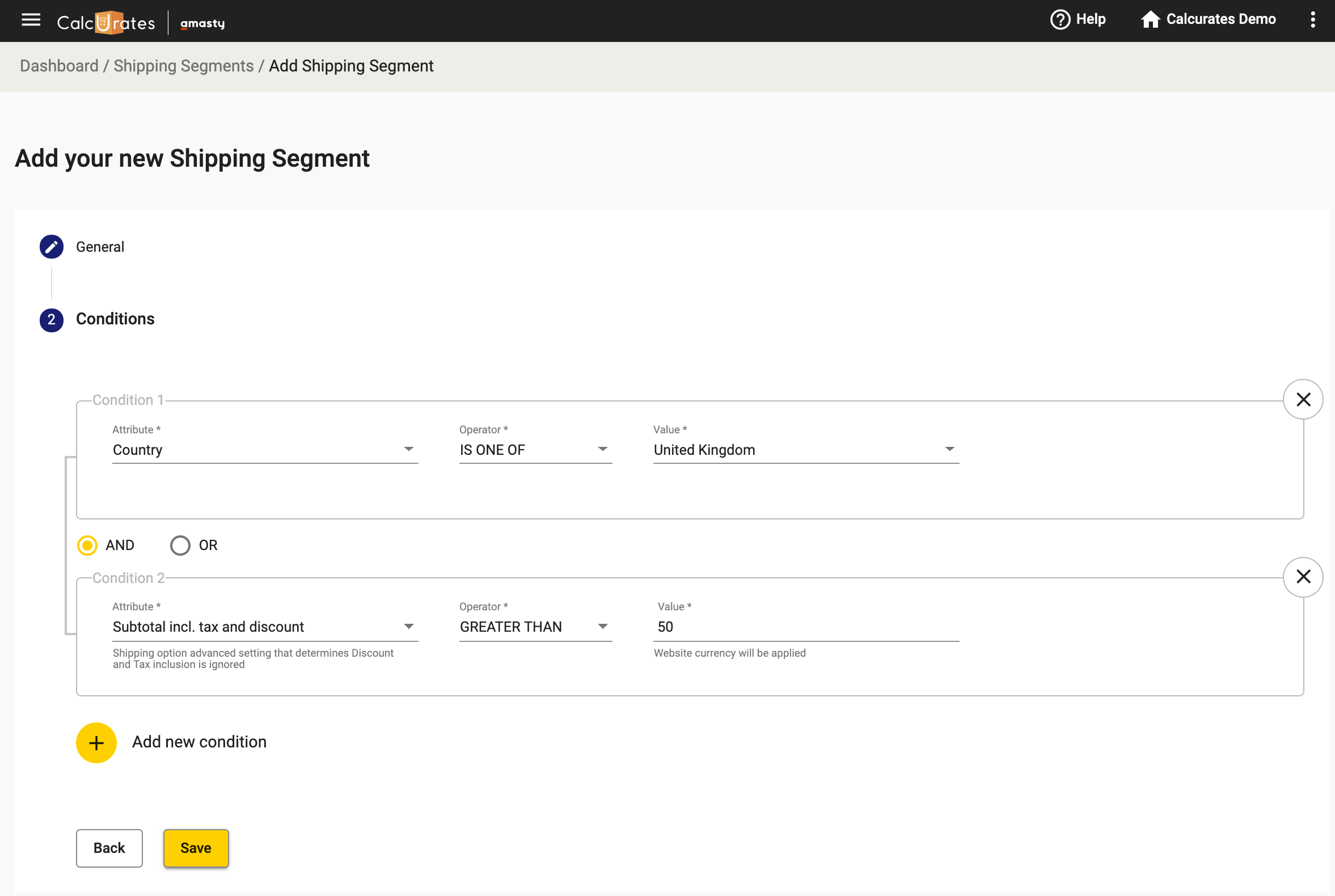Viewport: 1335px width, 896px height.
Task: Go to Shipping Segments breadcrumb
Action: pyautogui.click(x=183, y=66)
